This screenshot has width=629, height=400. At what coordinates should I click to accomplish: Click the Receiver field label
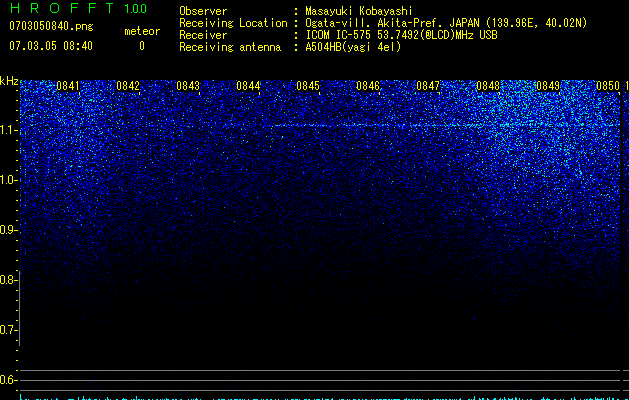[203, 35]
